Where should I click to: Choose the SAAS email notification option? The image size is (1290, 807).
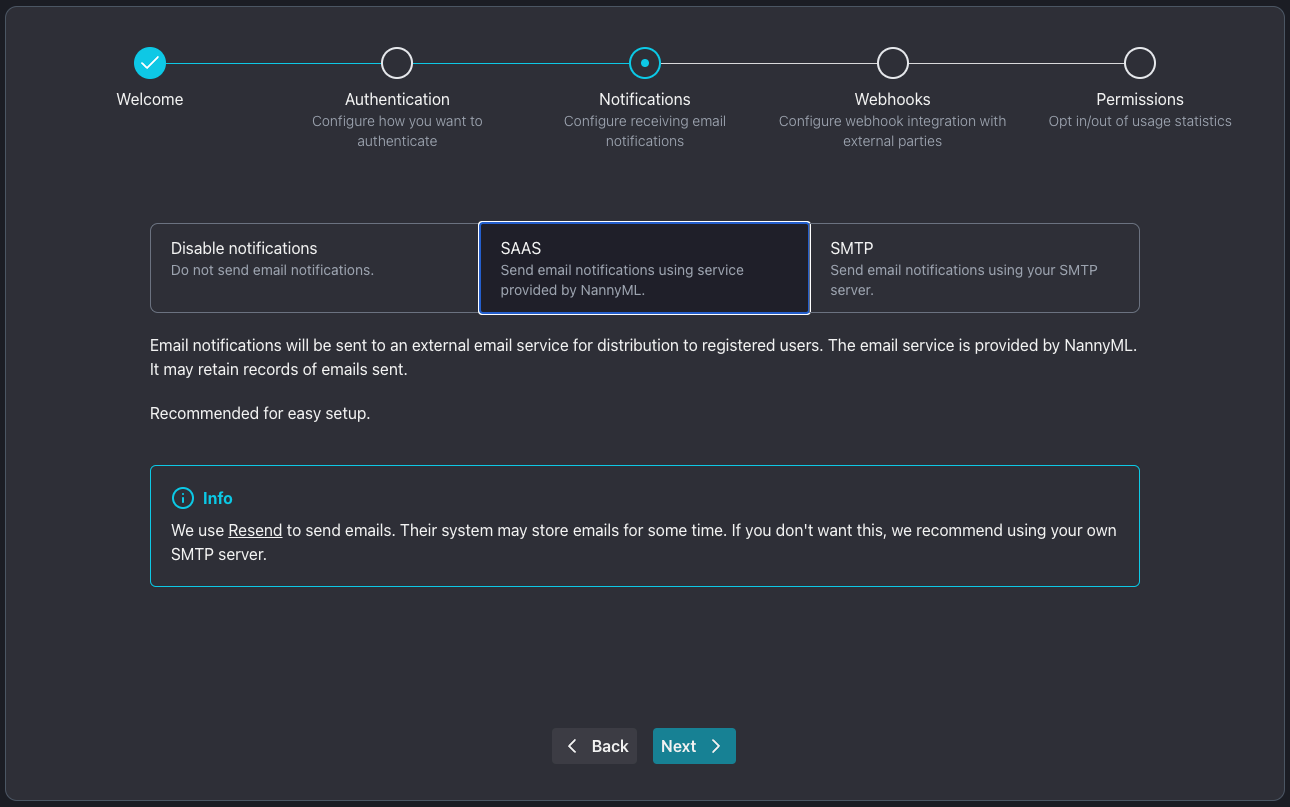(644, 268)
